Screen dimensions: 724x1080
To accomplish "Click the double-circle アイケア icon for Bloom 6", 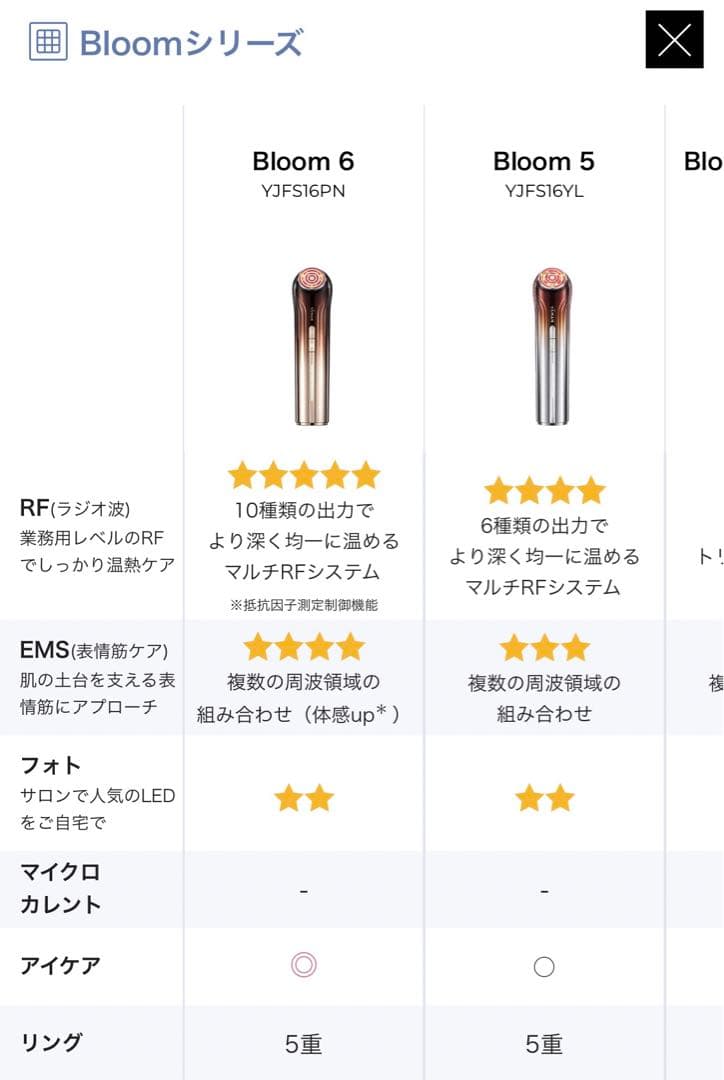I will tap(304, 965).
